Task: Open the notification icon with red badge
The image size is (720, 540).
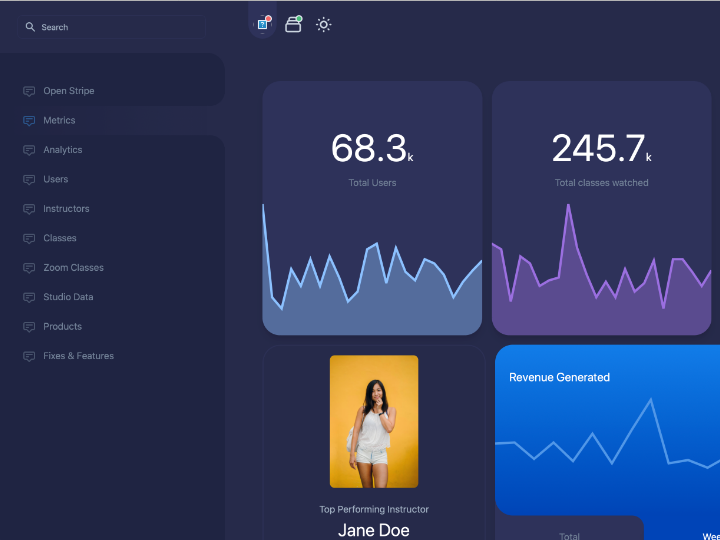Action: click(263, 24)
